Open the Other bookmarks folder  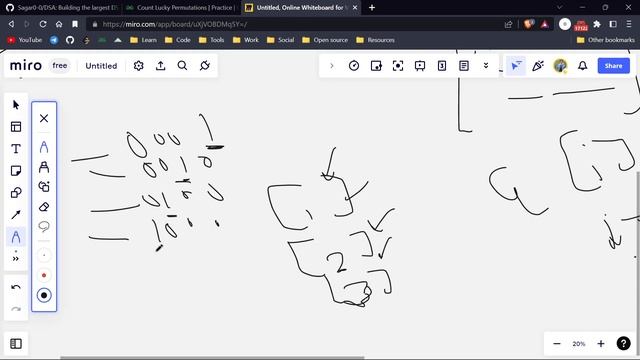[x=606, y=40]
